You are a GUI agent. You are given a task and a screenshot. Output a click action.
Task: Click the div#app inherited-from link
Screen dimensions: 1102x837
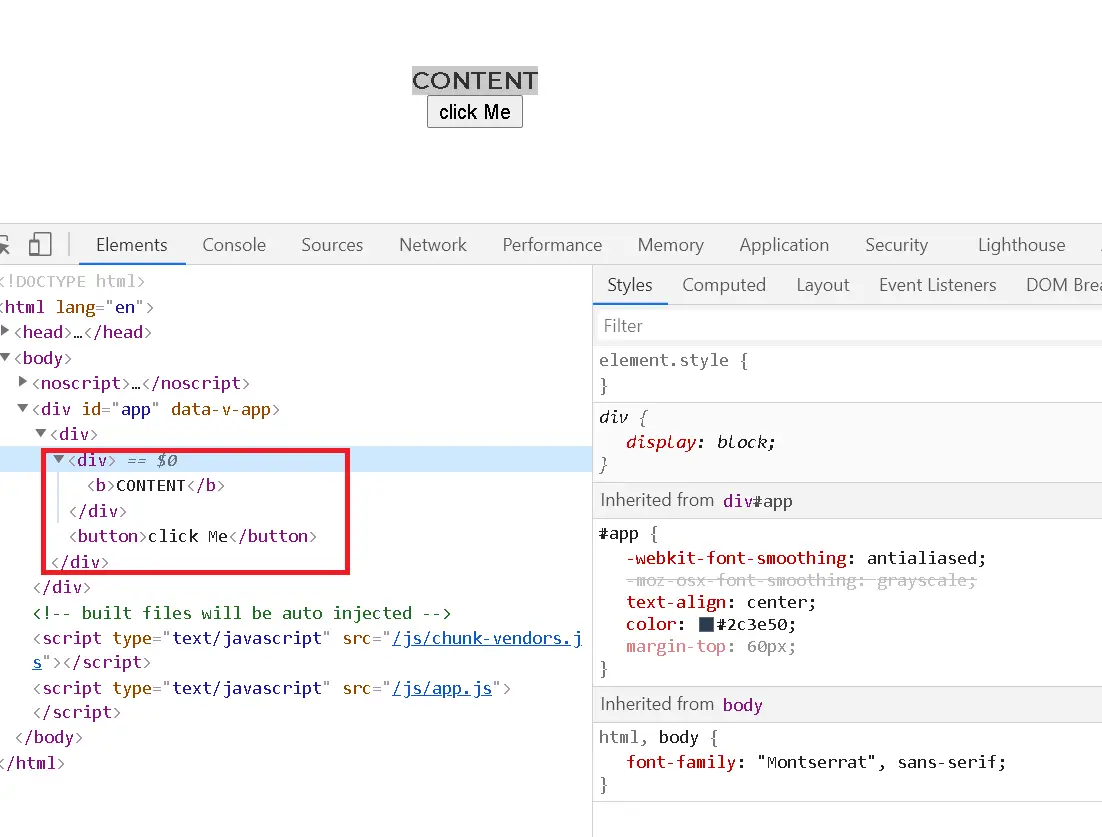[x=758, y=501]
